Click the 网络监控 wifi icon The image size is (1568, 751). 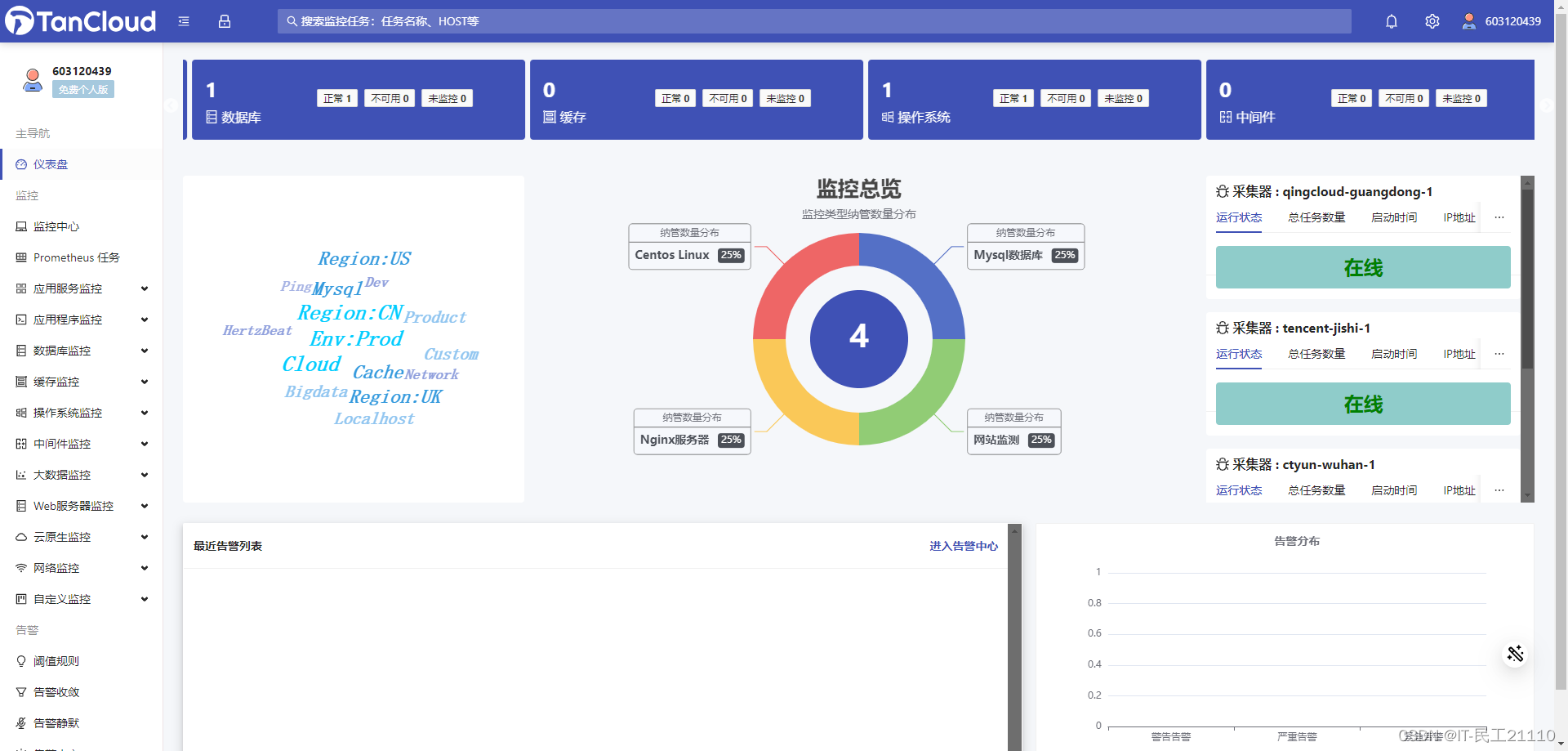(21, 568)
